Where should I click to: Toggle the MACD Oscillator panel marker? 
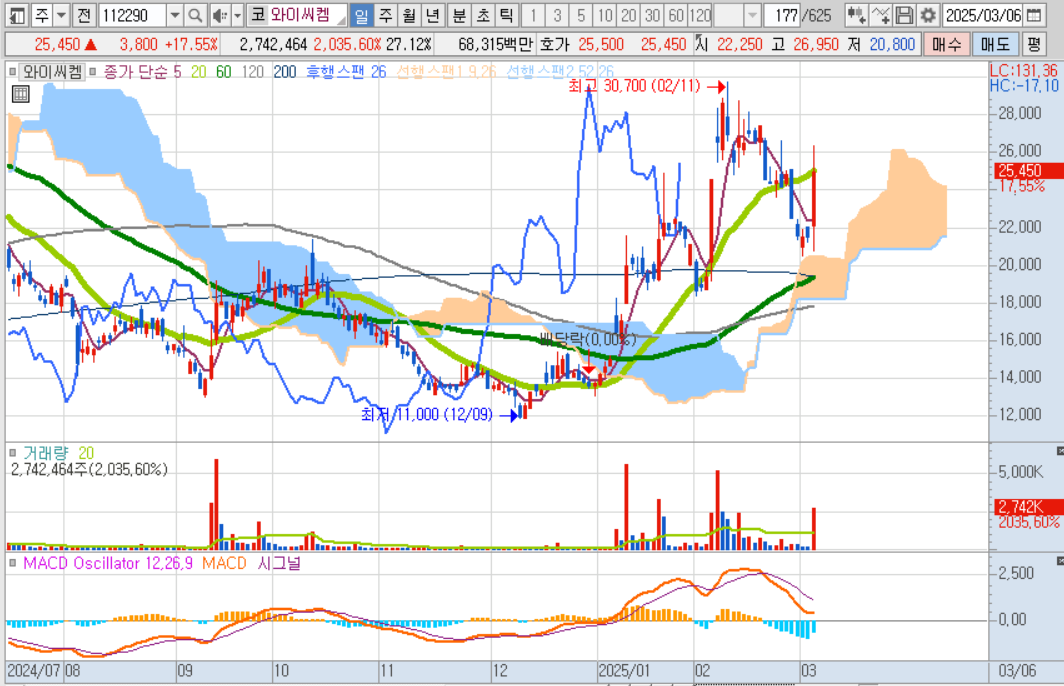tap(12, 563)
